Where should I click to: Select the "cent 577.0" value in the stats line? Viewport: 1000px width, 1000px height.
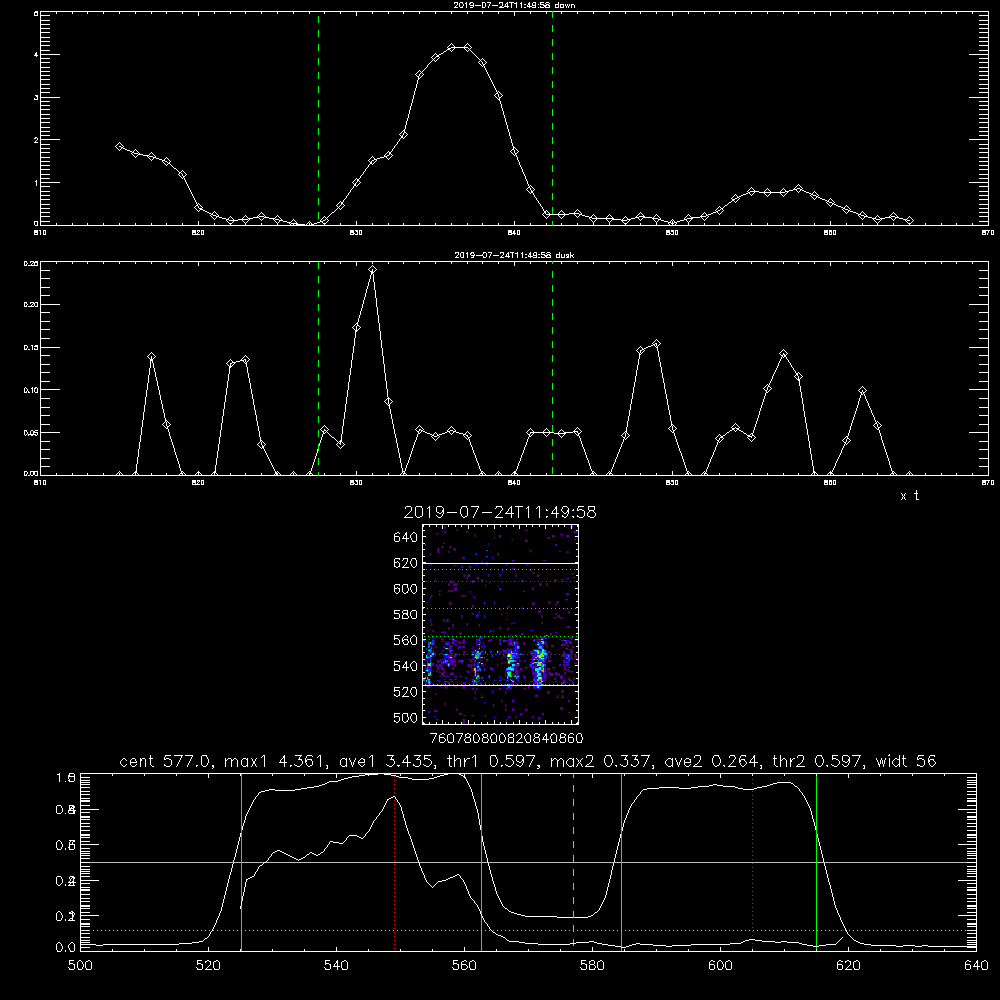(x=168, y=761)
